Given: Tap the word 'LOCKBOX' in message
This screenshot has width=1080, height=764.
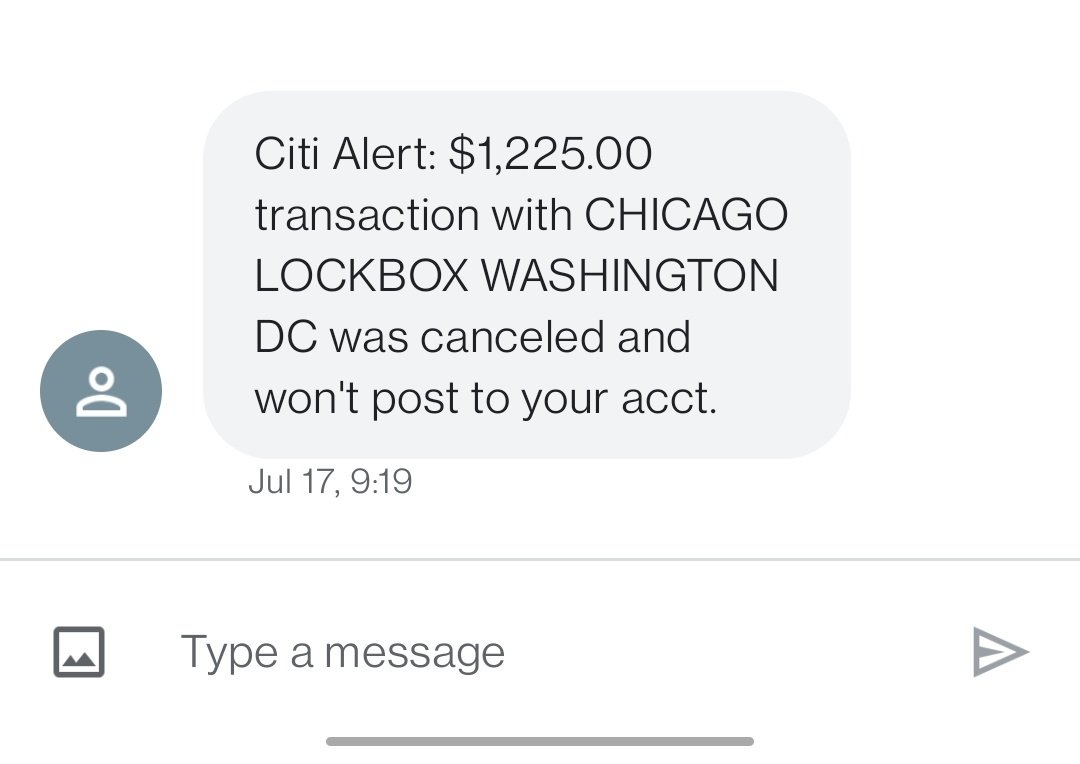Looking at the screenshot, I should 362,276.
